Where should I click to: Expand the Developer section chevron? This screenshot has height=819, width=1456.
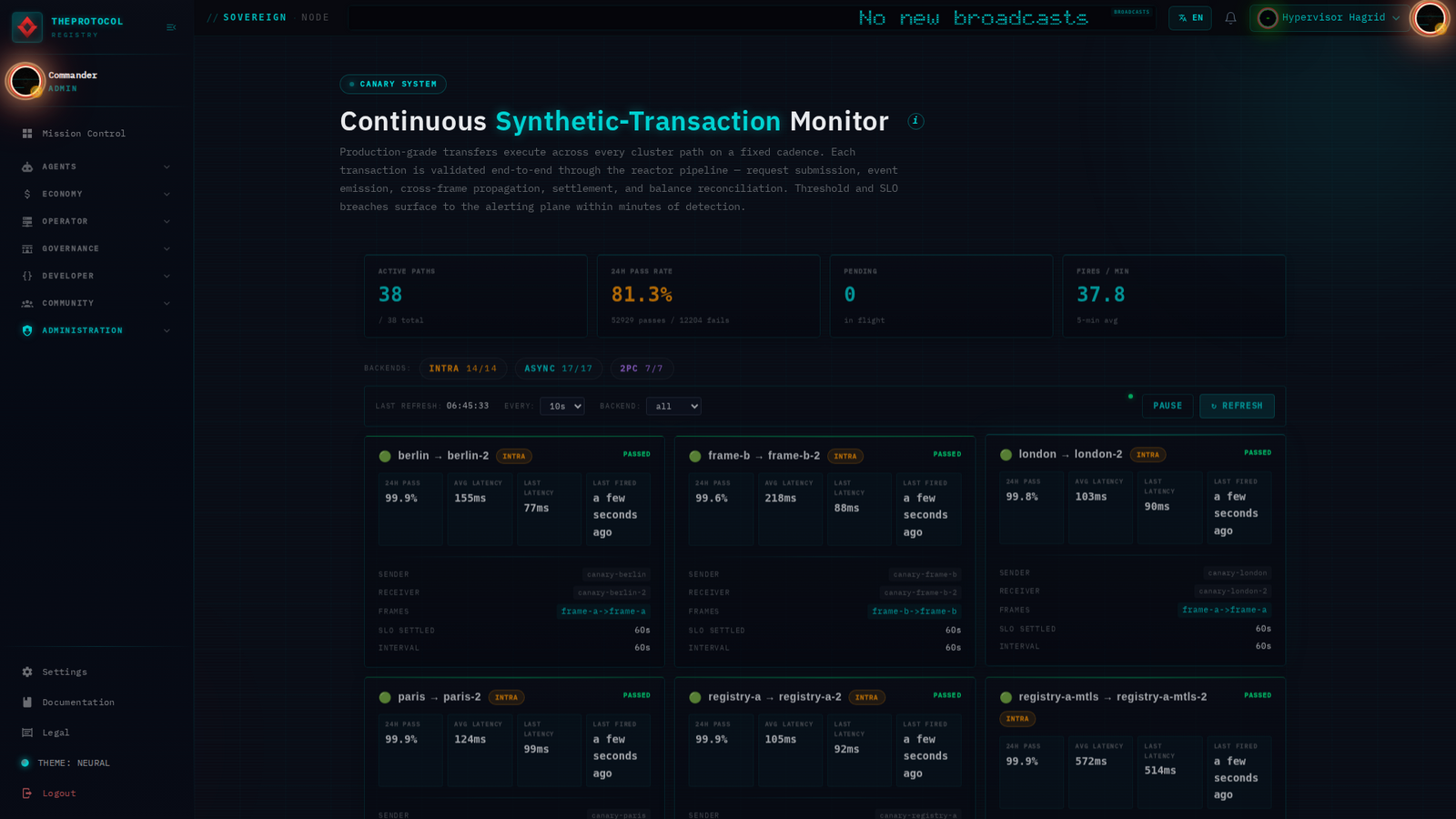coord(167,276)
